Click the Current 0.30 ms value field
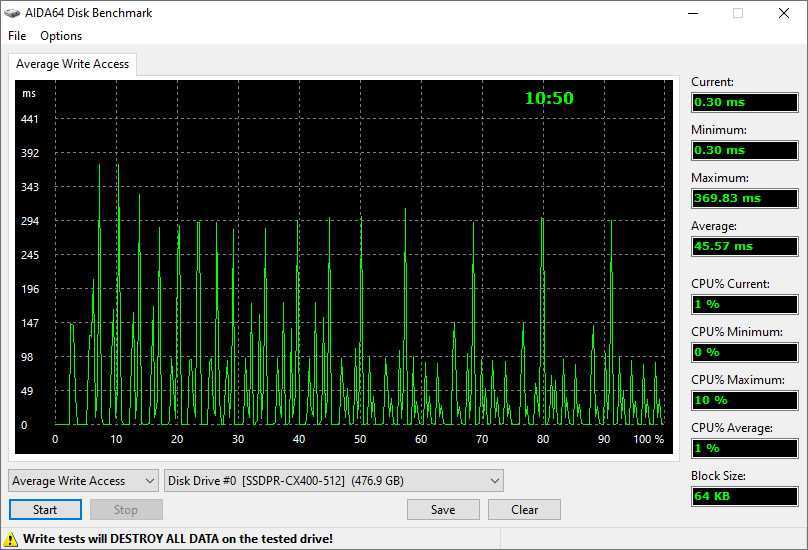Viewport: 808px width, 550px height. pyautogui.click(x=745, y=102)
